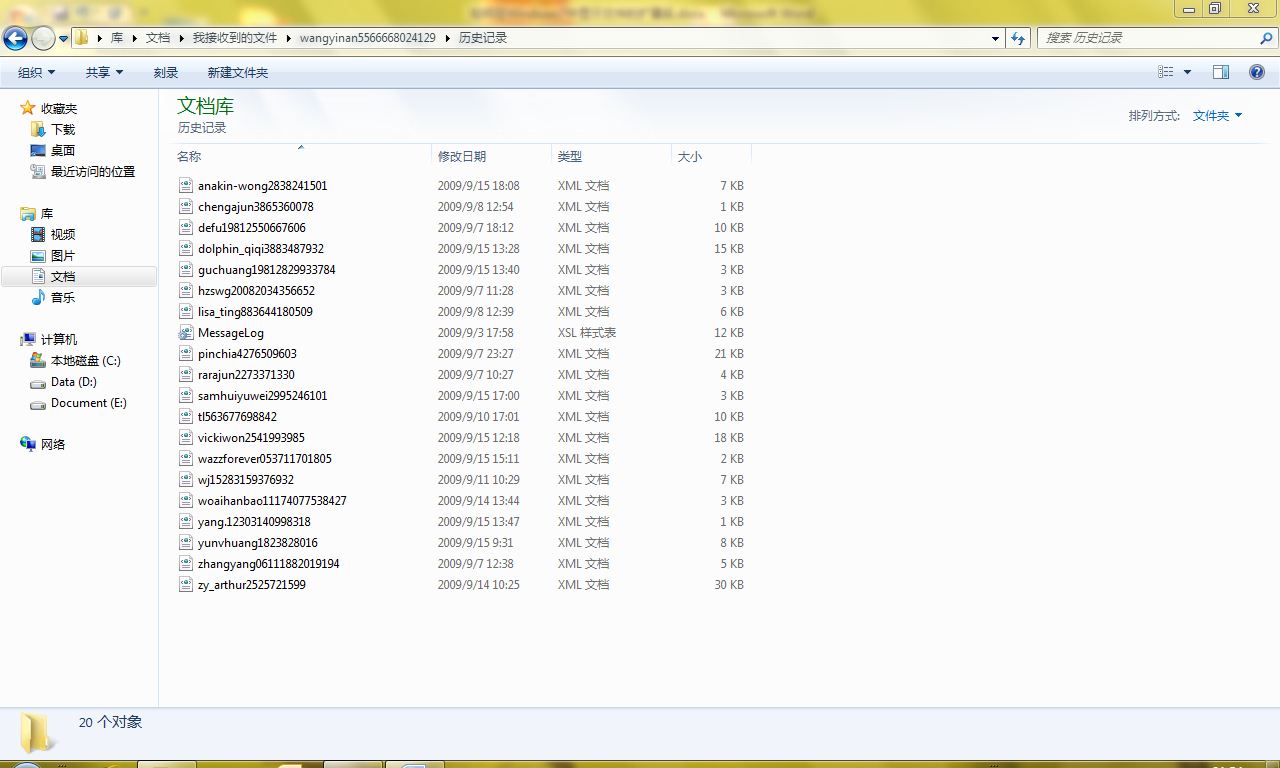The width and height of the screenshot is (1280, 768).
Task: Open the Help question mark icon
Action: [1257, 72]
